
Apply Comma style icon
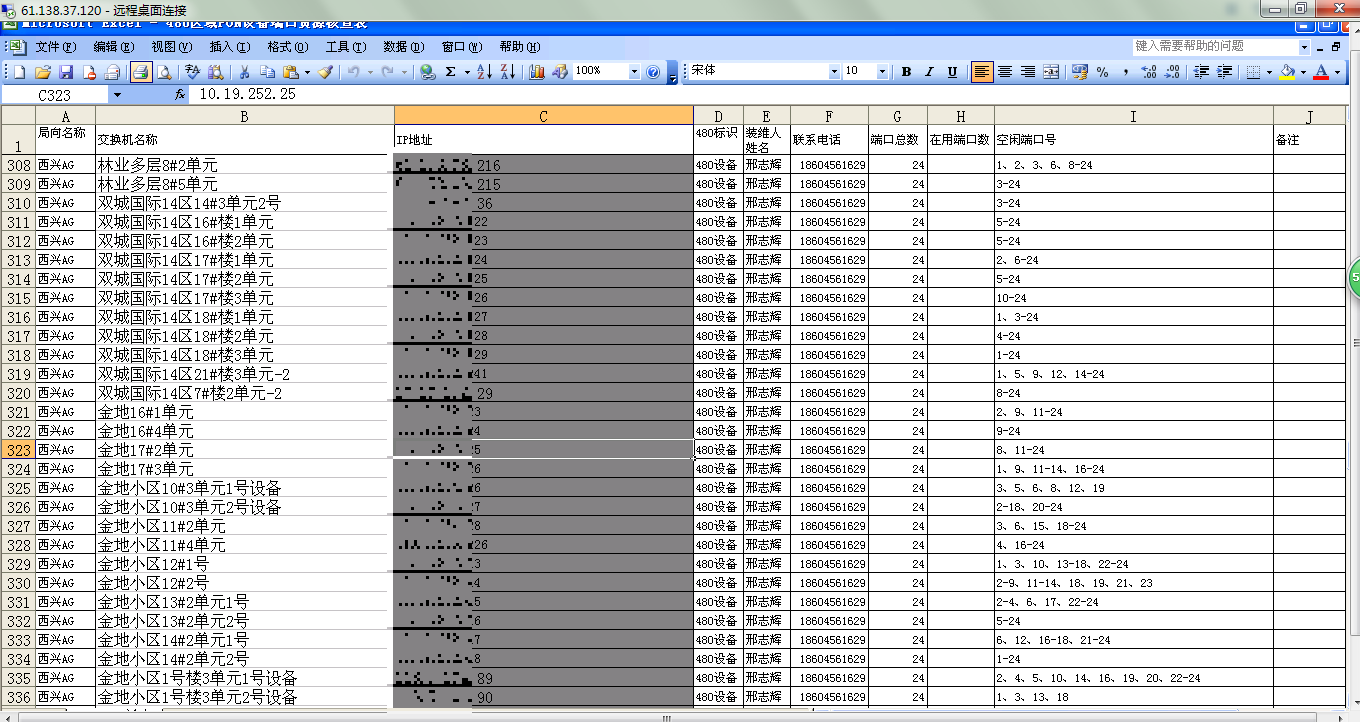(1125, 72)
